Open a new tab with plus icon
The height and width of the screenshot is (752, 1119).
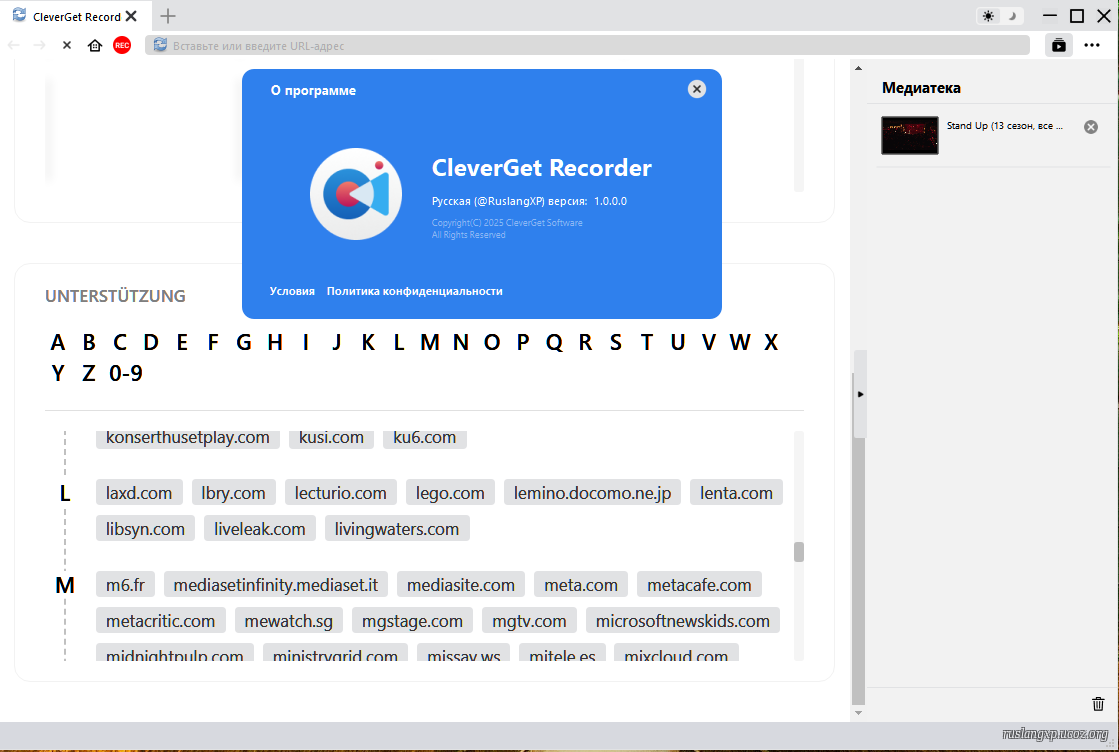click(x=168, y=16)
